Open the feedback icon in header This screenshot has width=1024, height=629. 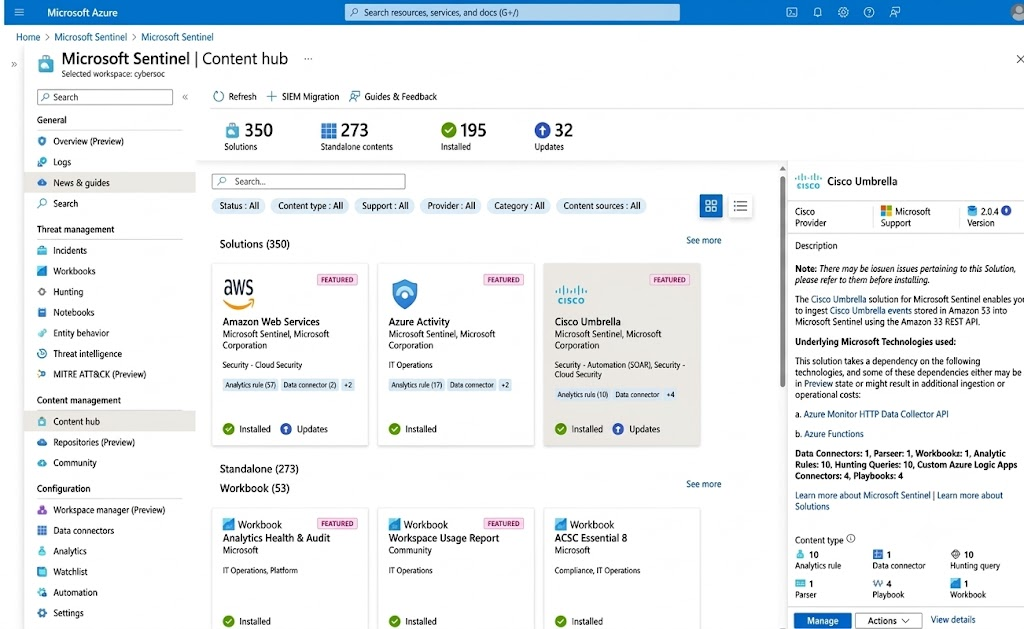pos(895,12)
